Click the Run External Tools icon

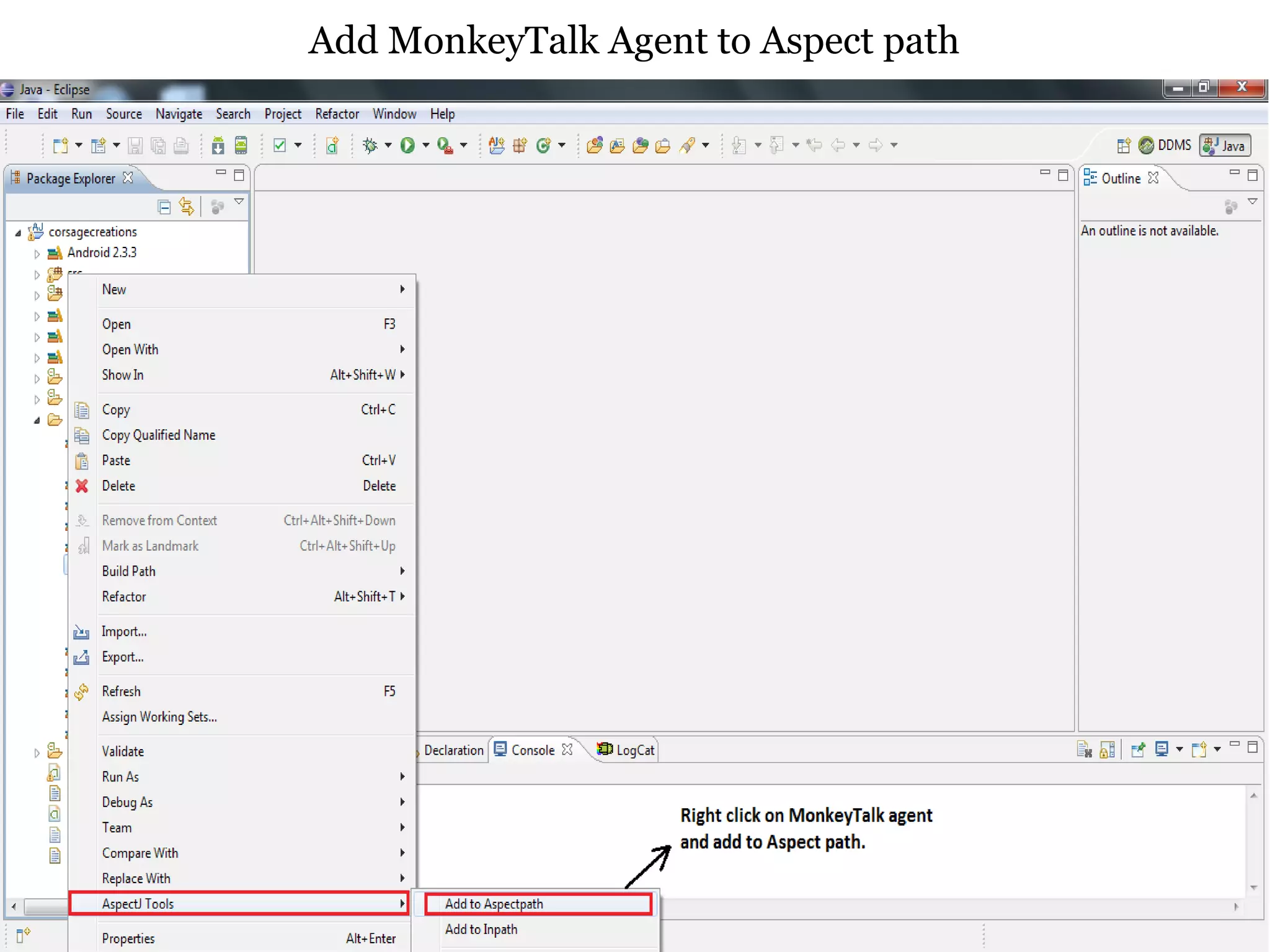click(x=445, y=146)
